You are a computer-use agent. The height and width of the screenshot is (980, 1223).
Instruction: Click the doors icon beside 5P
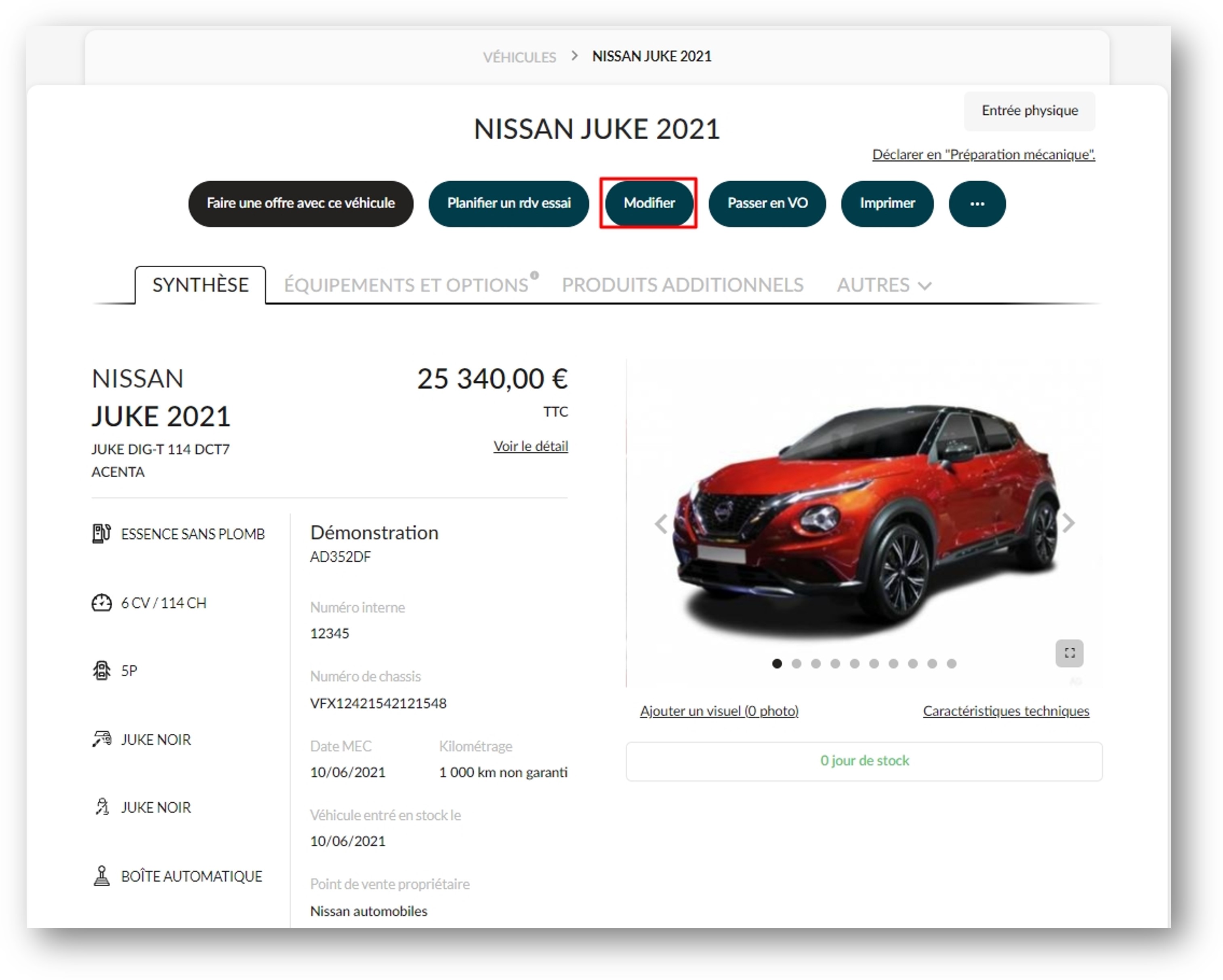(x=101, y=670)
